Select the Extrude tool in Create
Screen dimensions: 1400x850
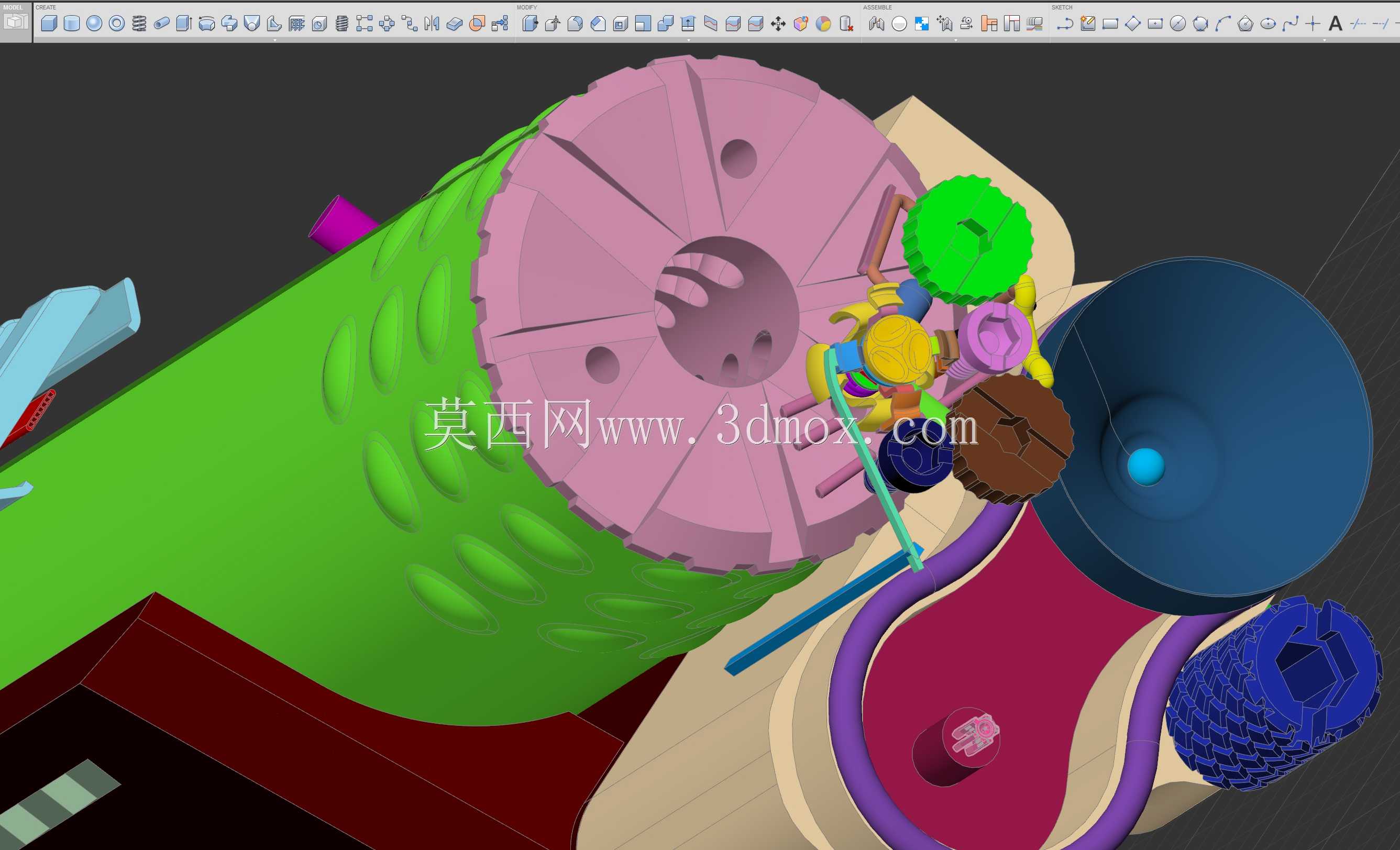pos(184,23)
